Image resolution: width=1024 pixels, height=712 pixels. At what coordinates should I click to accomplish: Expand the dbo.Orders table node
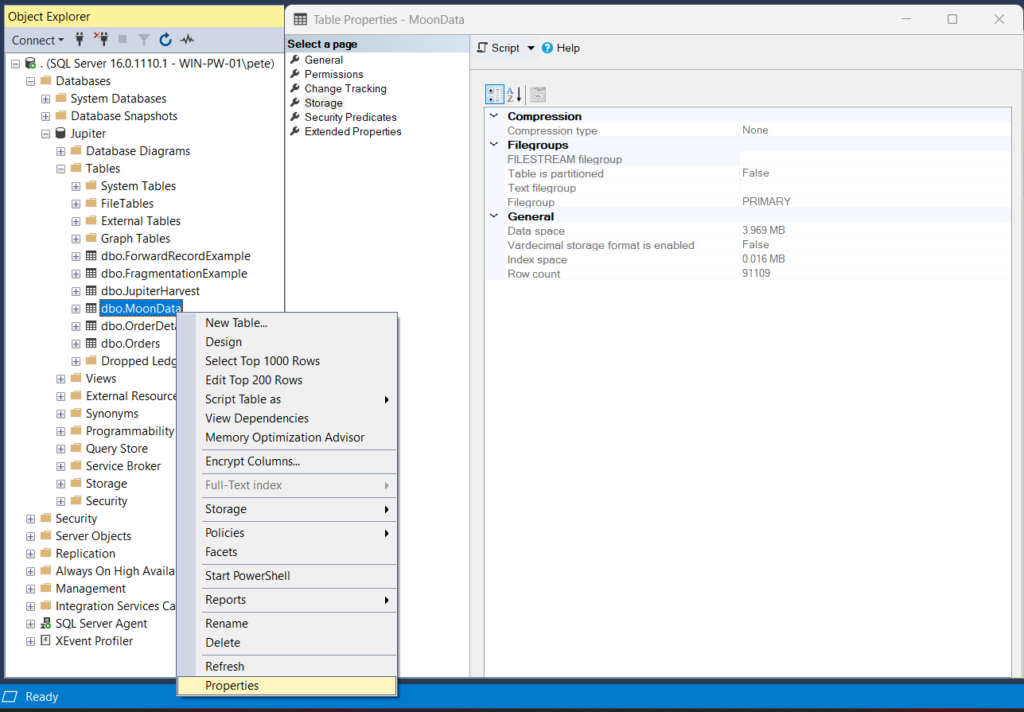(x=75, y=343)
